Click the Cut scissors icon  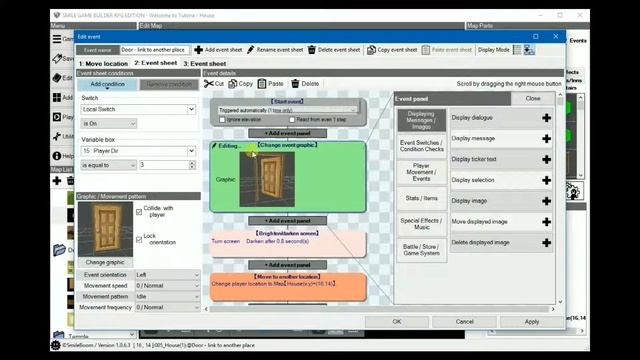209,84
